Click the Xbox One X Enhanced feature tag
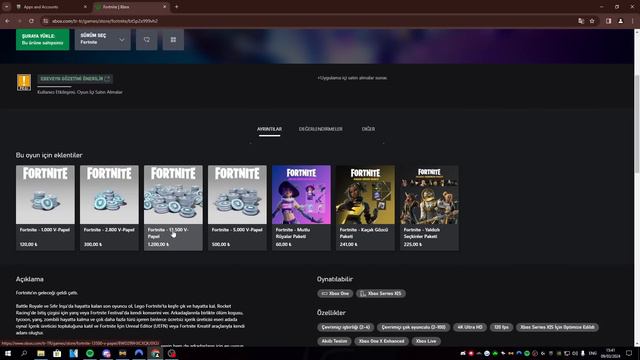The width and height of the screenshot is (640, 360). coord(381,341)
